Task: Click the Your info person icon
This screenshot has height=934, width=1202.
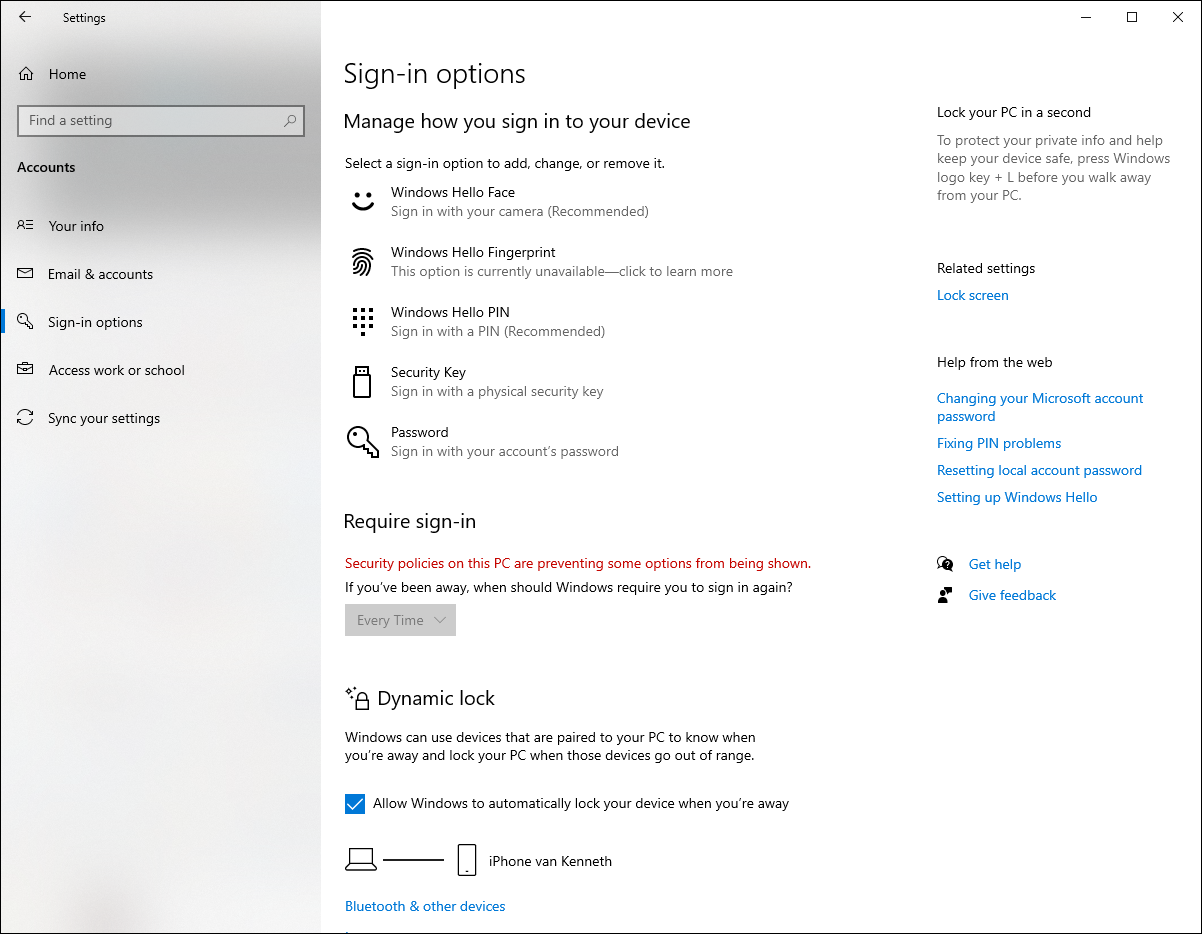Action: tap(26, 226)
